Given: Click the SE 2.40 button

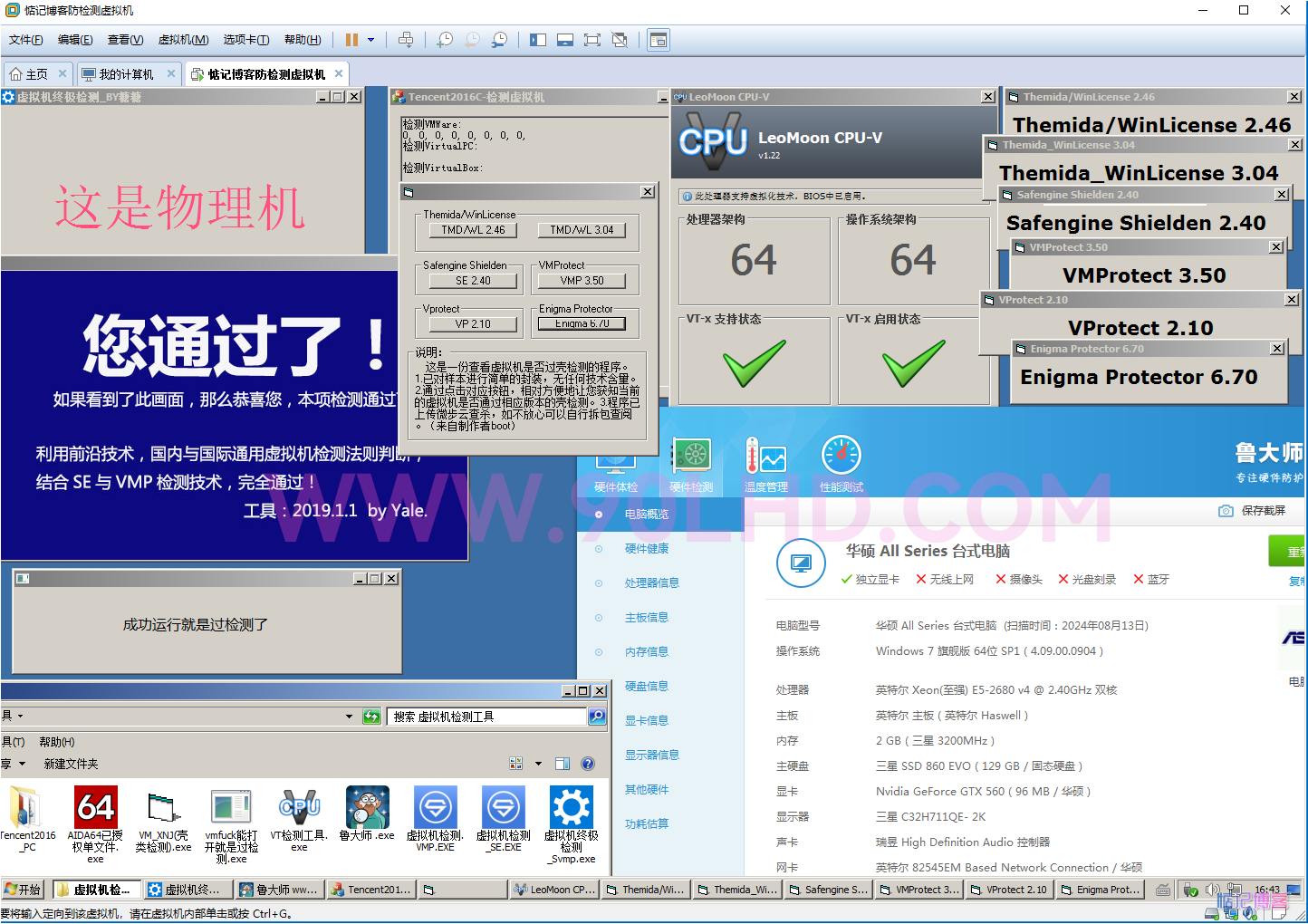Looking at the screenshot, I should pyautogui.click(x=473, y=281).
